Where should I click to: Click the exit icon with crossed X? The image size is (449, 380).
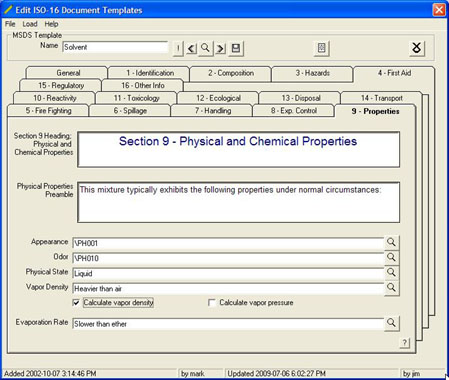(x=417, y=48)
